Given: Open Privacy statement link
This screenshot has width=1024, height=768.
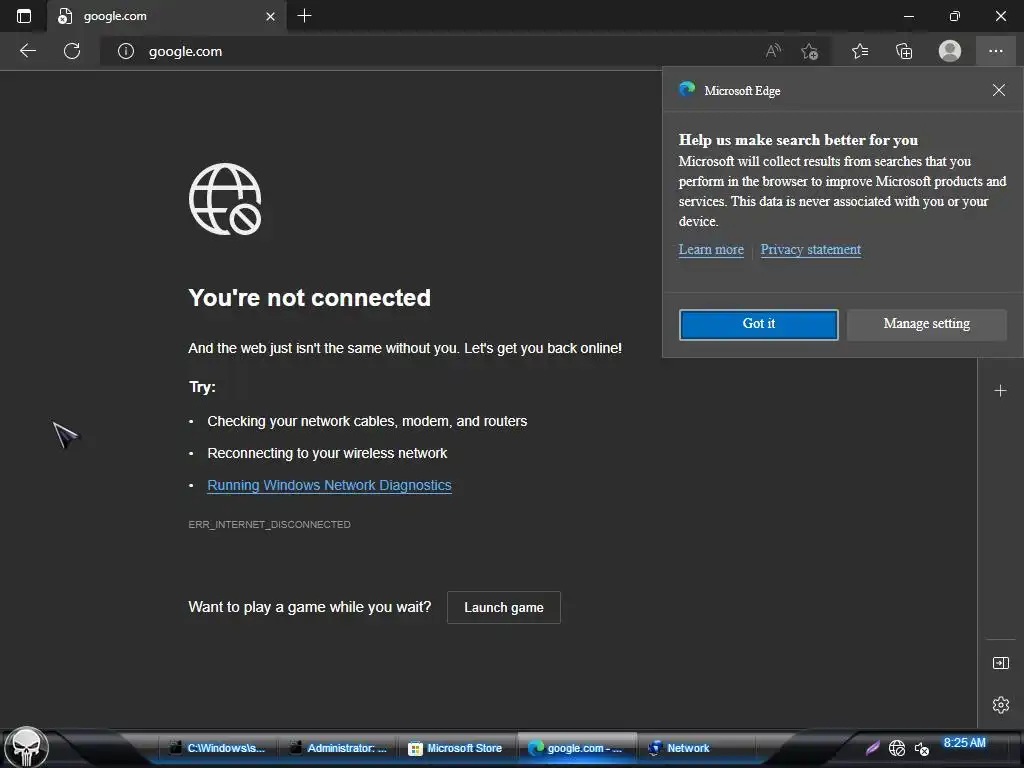Looking at the screenshot, I should [810, 249].
